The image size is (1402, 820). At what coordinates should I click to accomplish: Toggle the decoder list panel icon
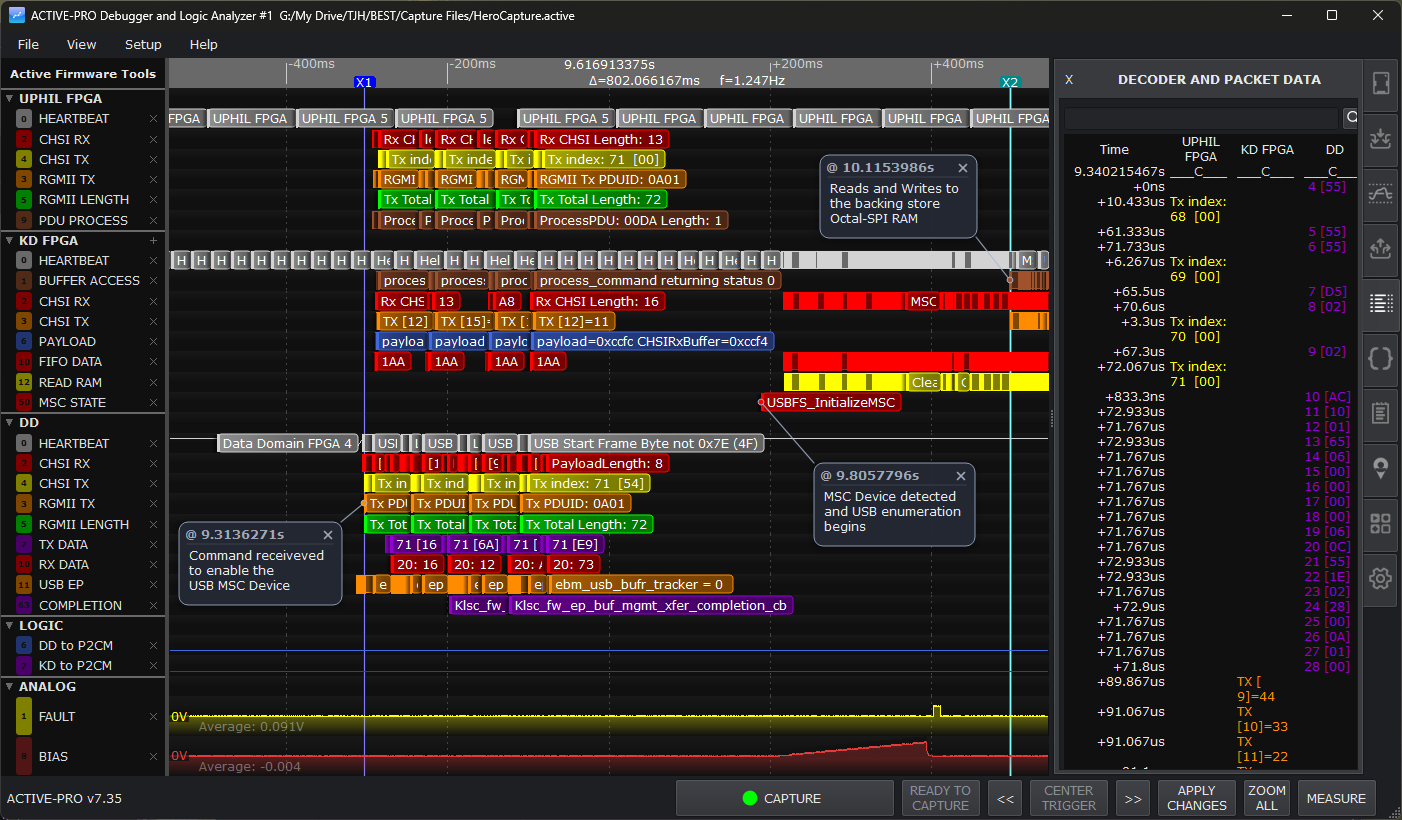[x=1381, y=302]
